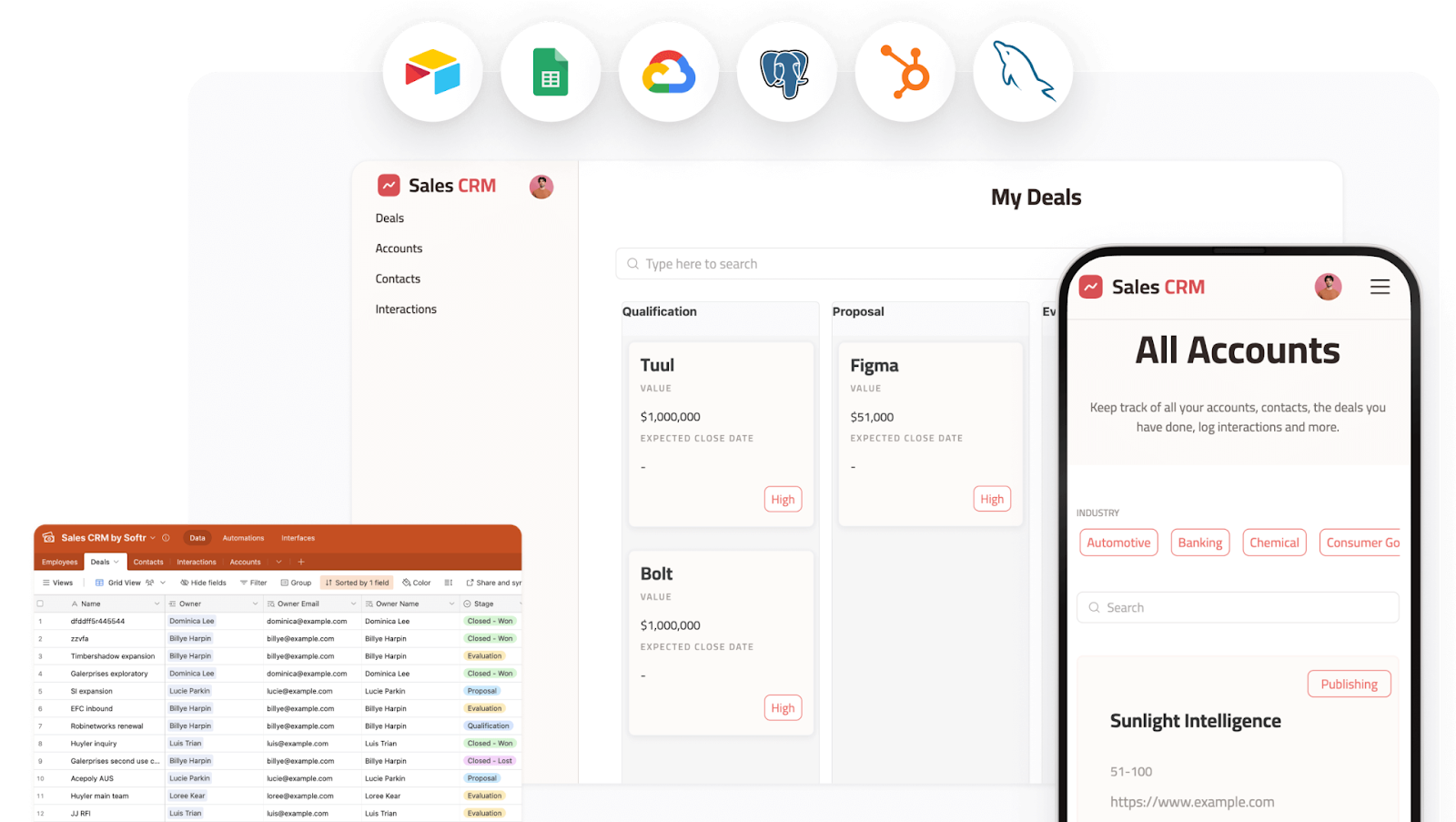Open Owner column header dropdown
The height and width of the screenshot is (822, 1456).
click(255, 604)
